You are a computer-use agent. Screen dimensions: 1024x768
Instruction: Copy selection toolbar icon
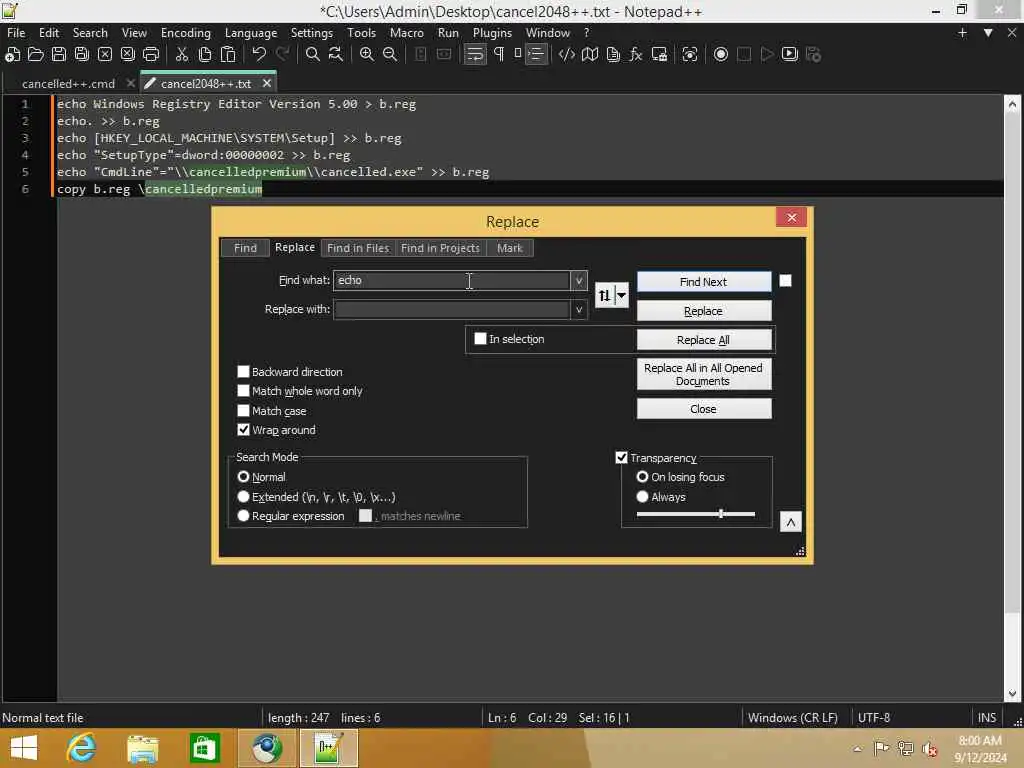tap(205, 54)
